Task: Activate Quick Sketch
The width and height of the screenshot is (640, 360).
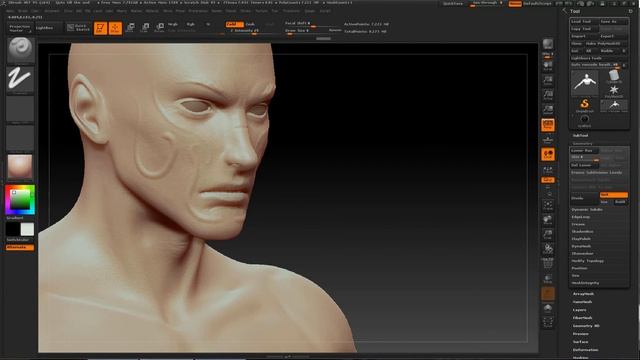Action: (78, 28)
